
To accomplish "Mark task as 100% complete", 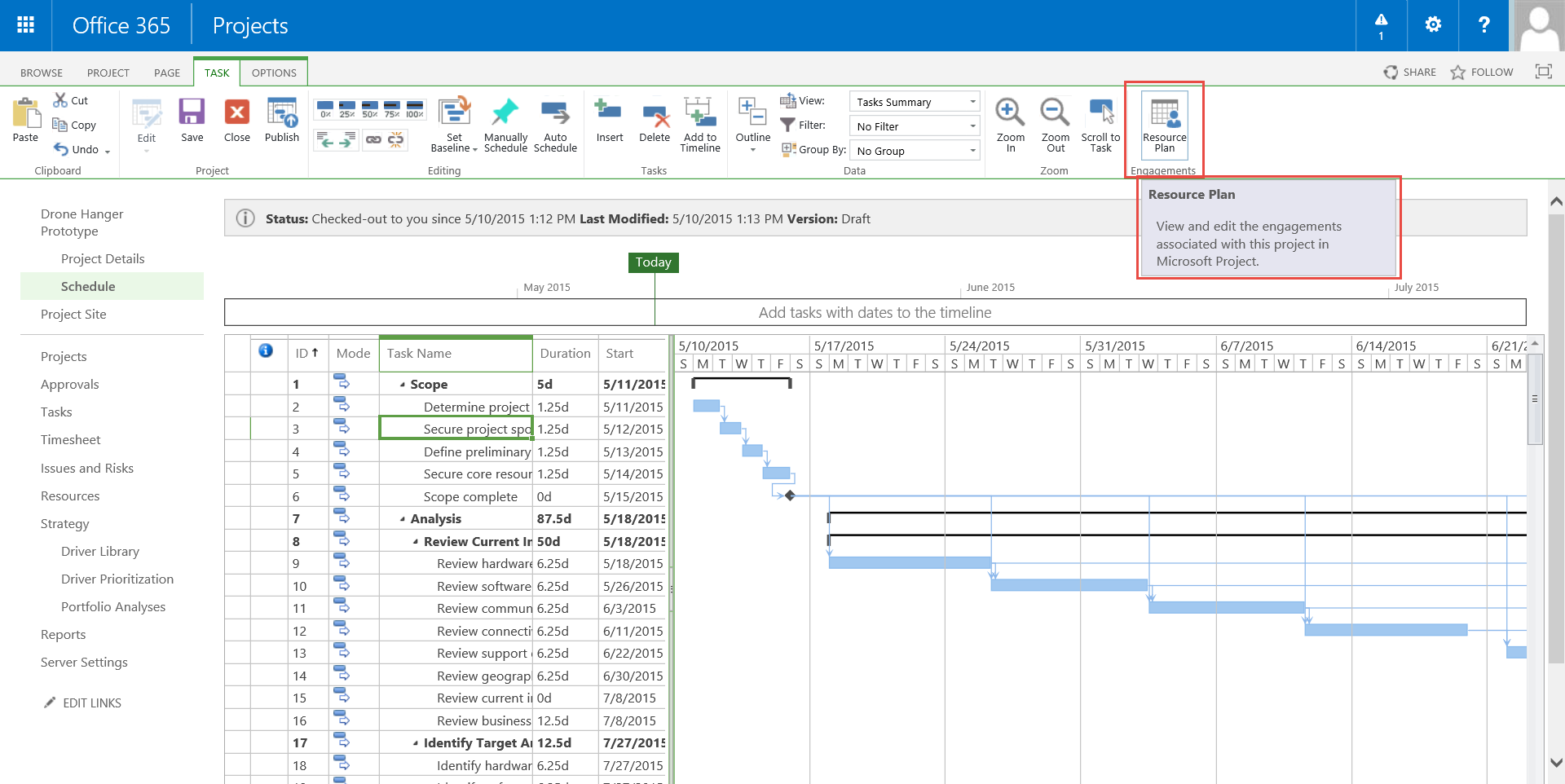I will pos(415,109).
